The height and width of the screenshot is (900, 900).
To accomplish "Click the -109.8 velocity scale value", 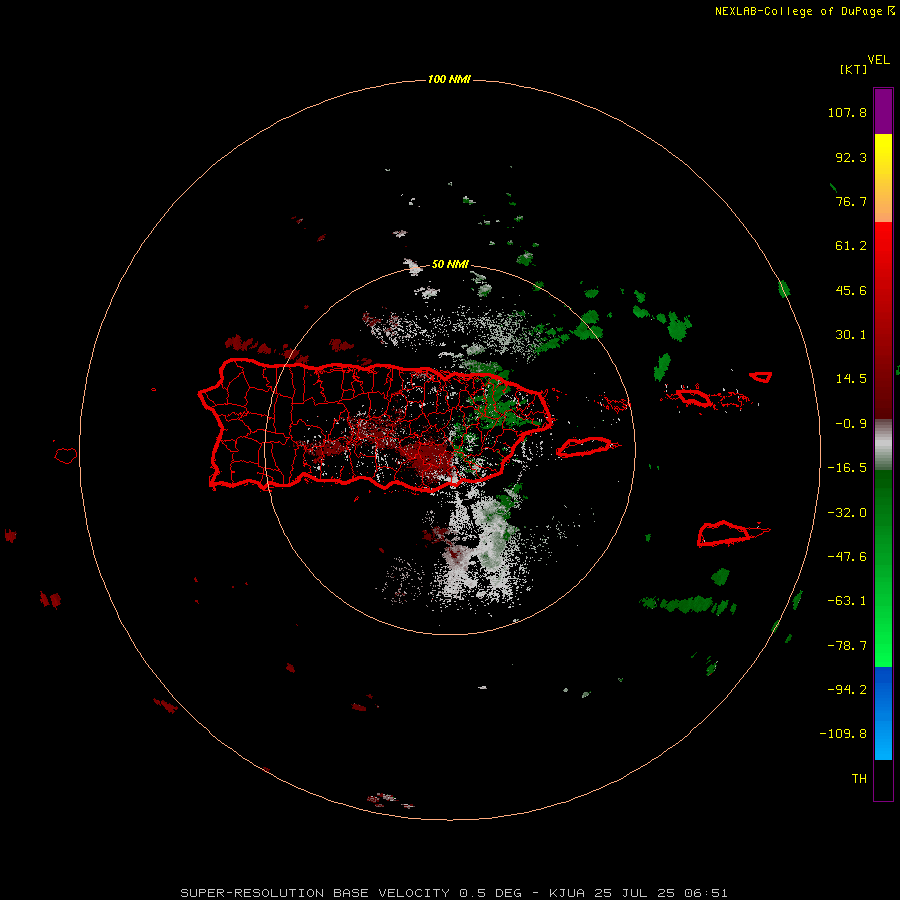I will pyautogui.click(x=843, y=734).
